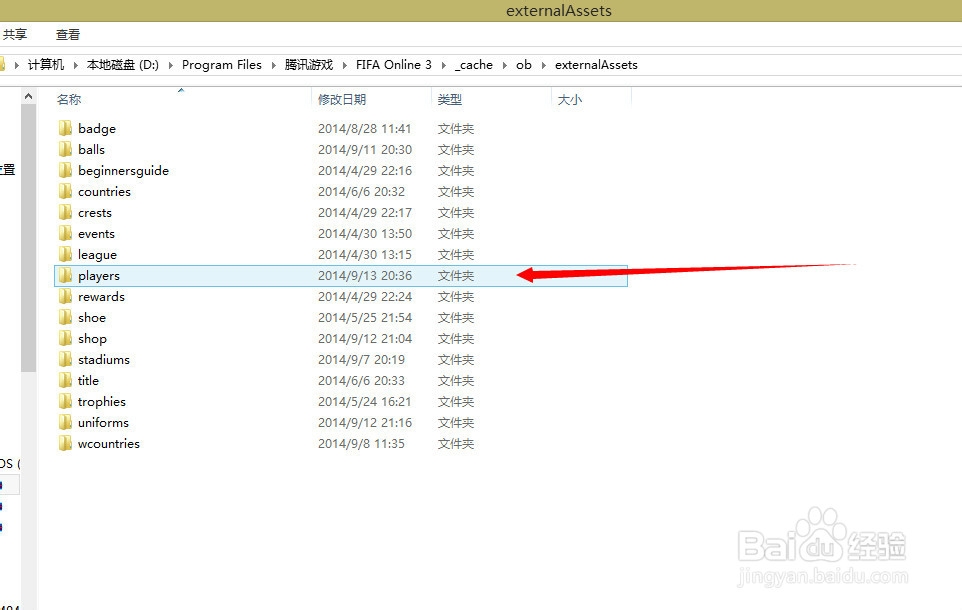This screenshot has width=962, height=610.
Task: Select the shop folder name
Action: pyautogui.click(x=92, y=339)
